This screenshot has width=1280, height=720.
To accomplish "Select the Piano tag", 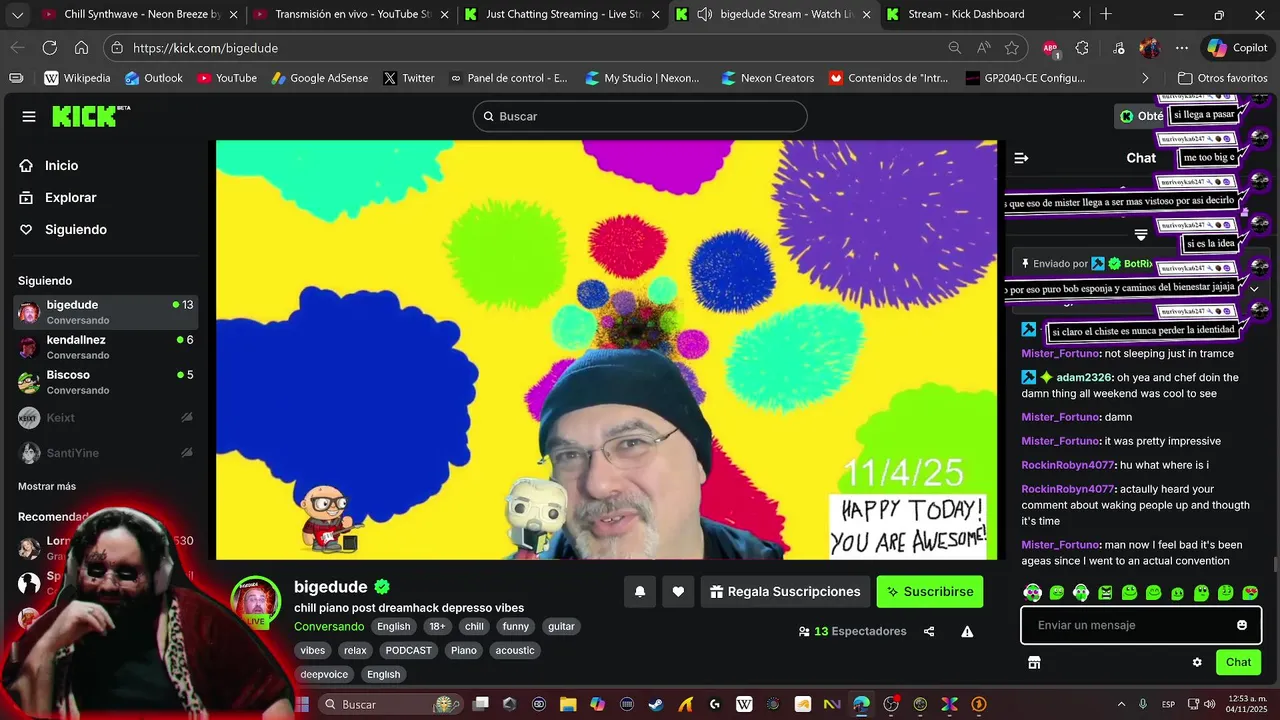I will [464, 650].
